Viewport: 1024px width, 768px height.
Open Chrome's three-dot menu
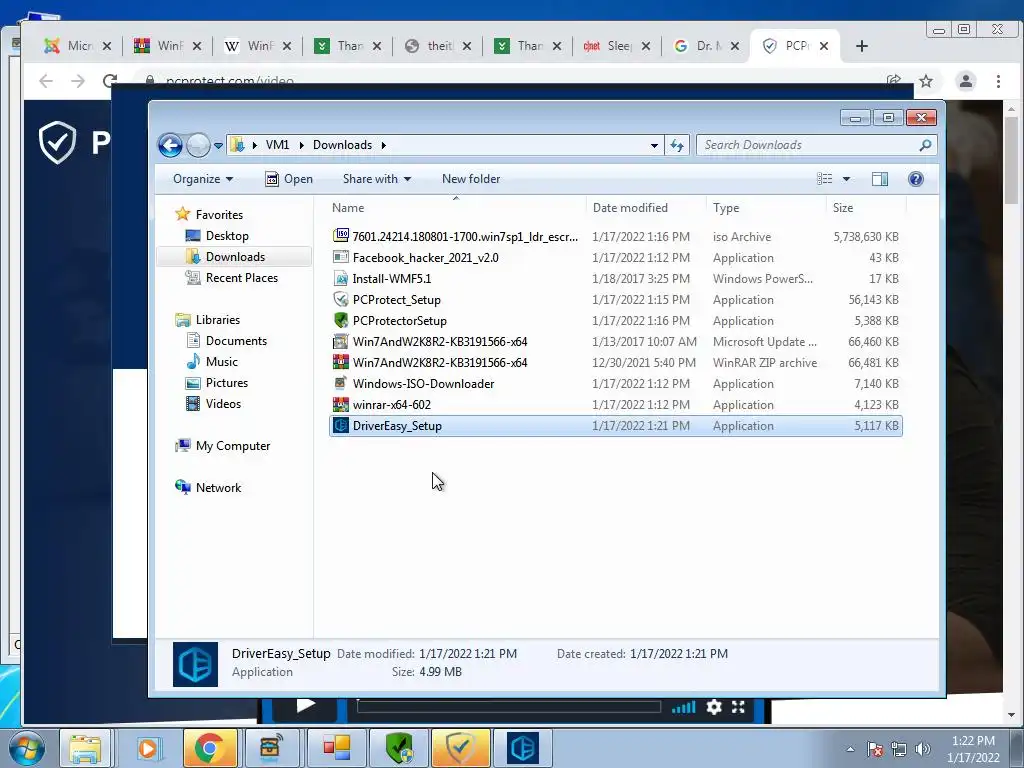click(998, 81)
